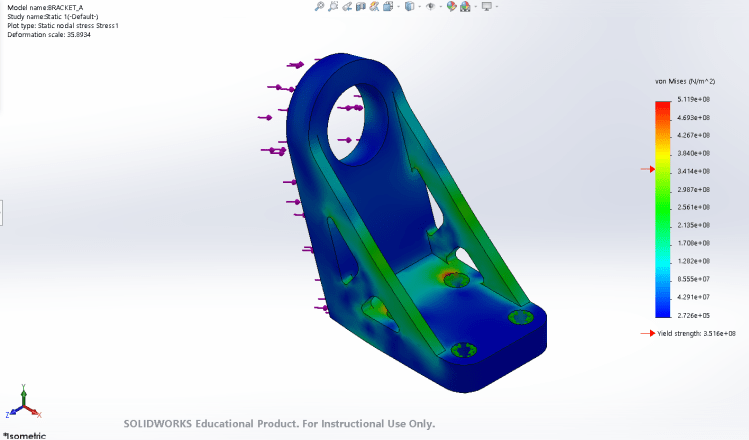
Task: Open the Dynamic Annotation Views icon
Action: coord(374,6)
